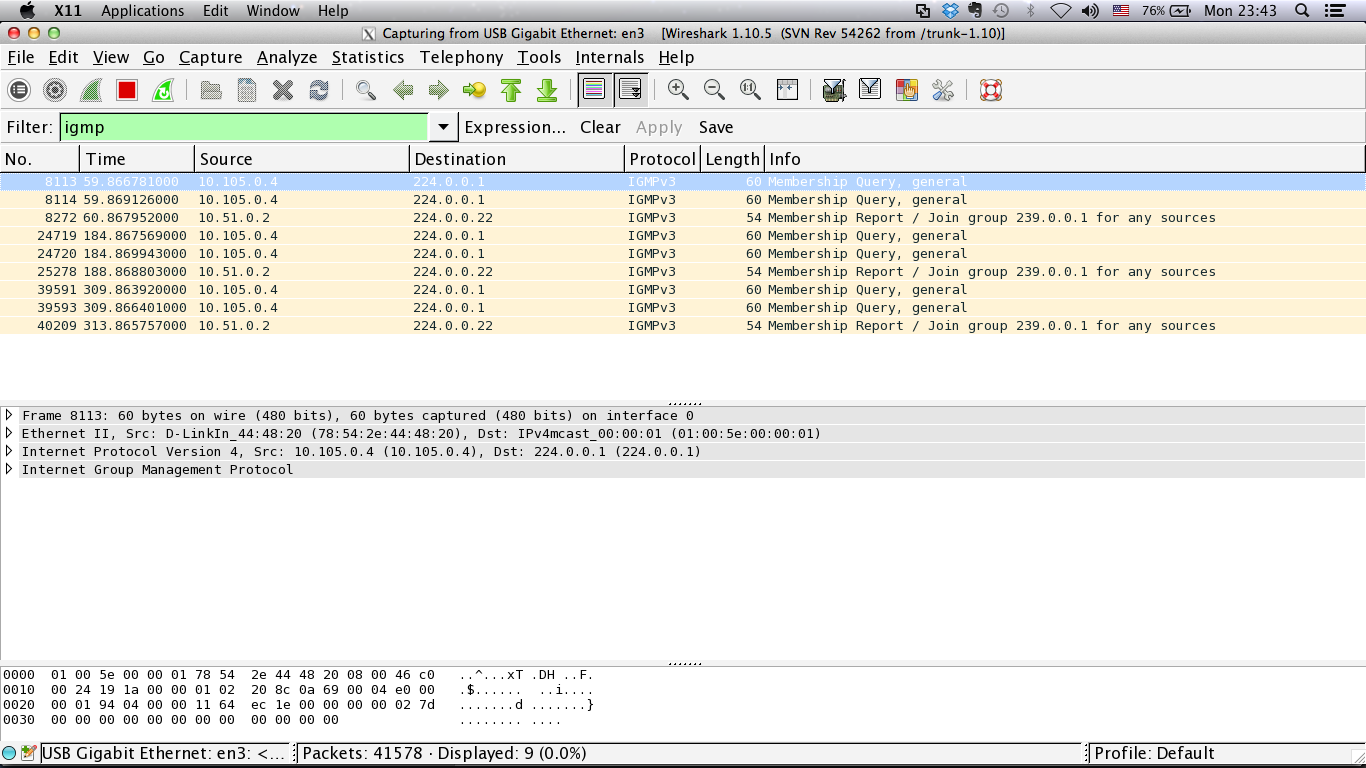Viewport: 1366px width, 768px height.
Task: Open the filter history dropdown arrow
Action: pyautogui.click(x=443, y=127)
